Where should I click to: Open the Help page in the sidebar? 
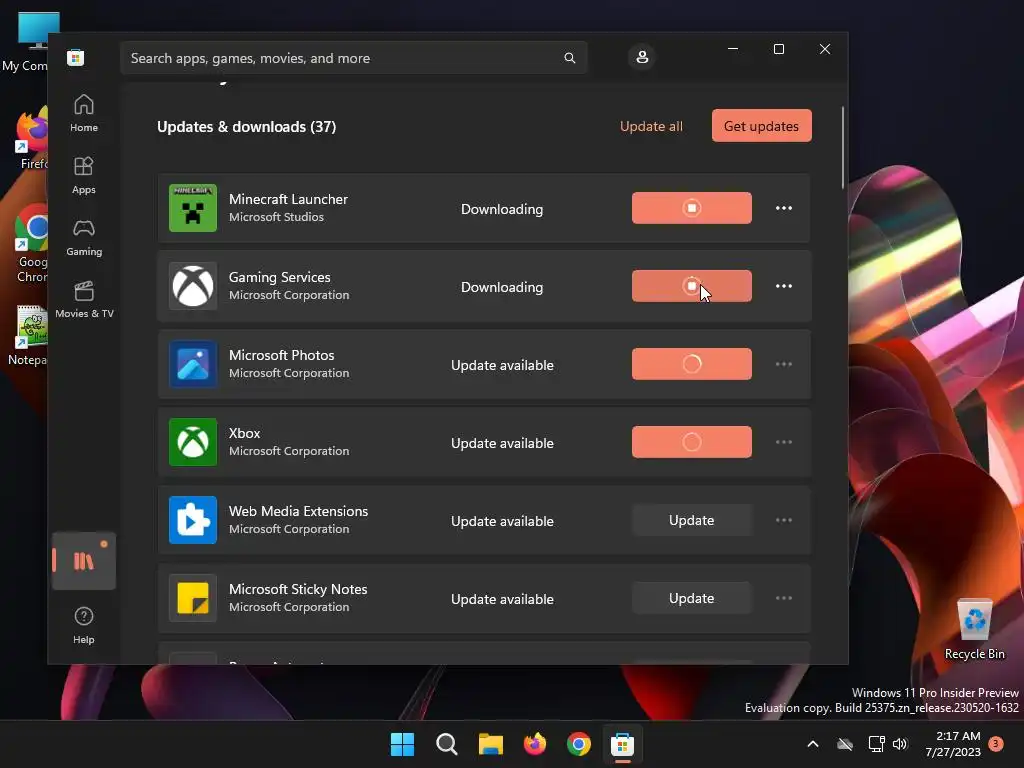pos(84,625)
